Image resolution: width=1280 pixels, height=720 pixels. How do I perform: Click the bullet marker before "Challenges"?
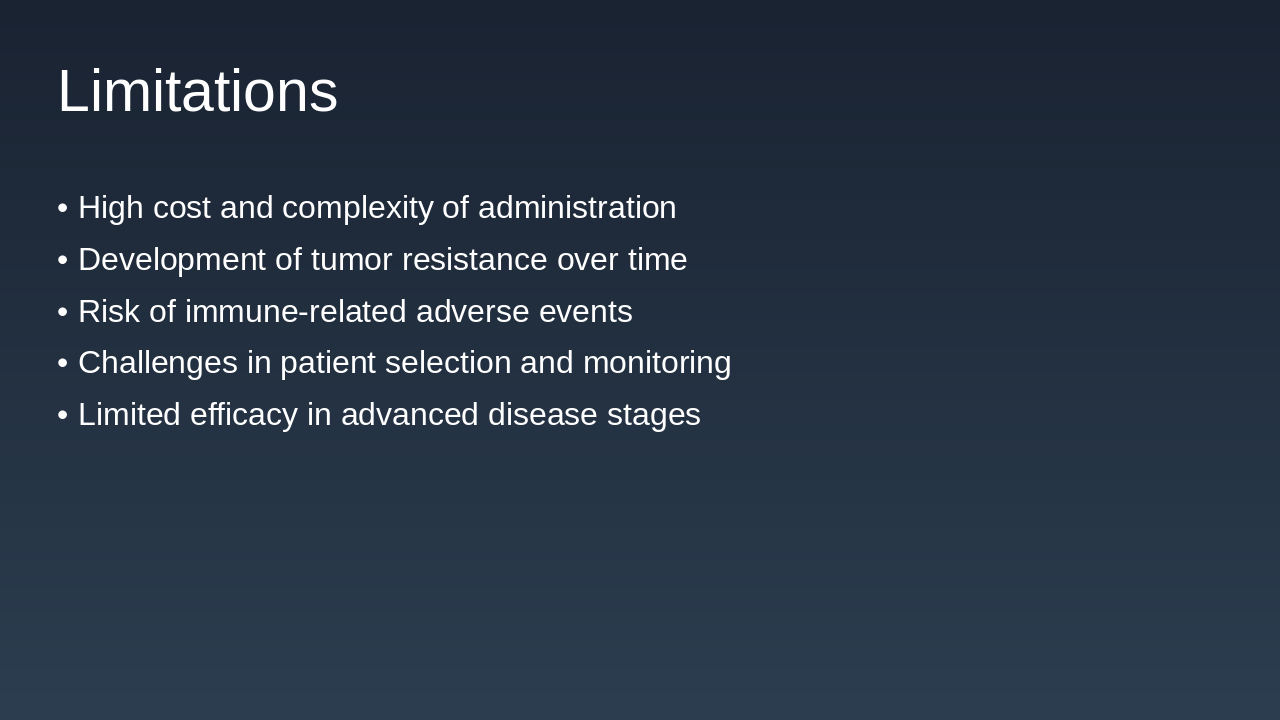(x=63, y=363)
